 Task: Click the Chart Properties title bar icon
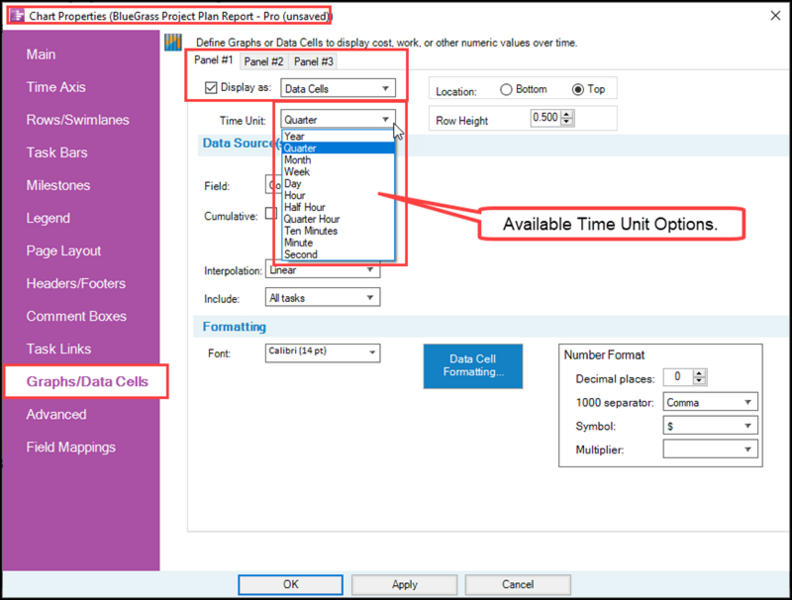click(x=17, y=16)
